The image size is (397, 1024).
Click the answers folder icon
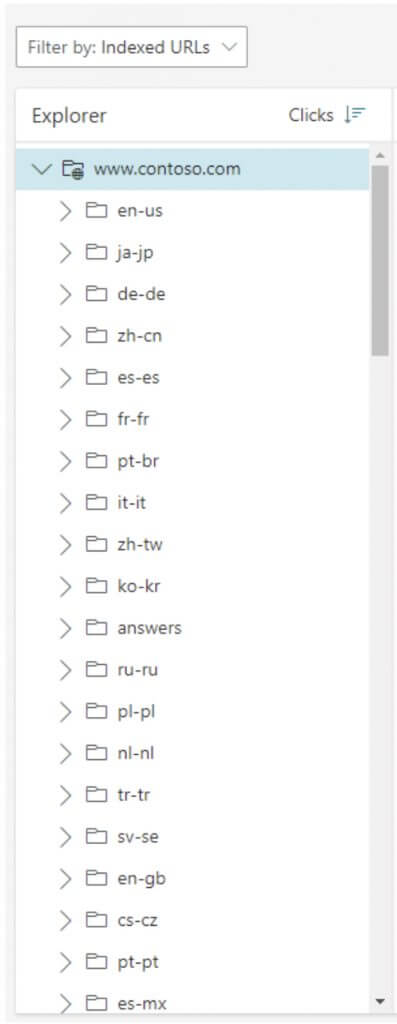96,628
